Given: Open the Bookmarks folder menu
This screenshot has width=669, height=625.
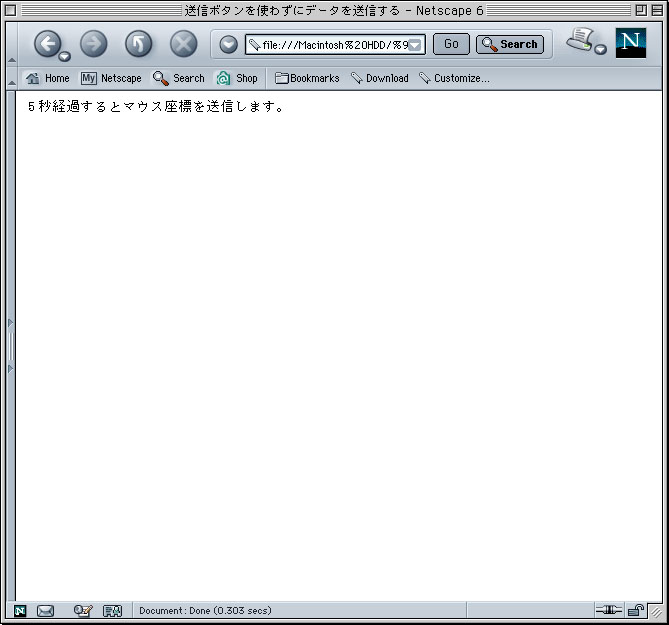Looking at the screenshot, I should 307,78.
